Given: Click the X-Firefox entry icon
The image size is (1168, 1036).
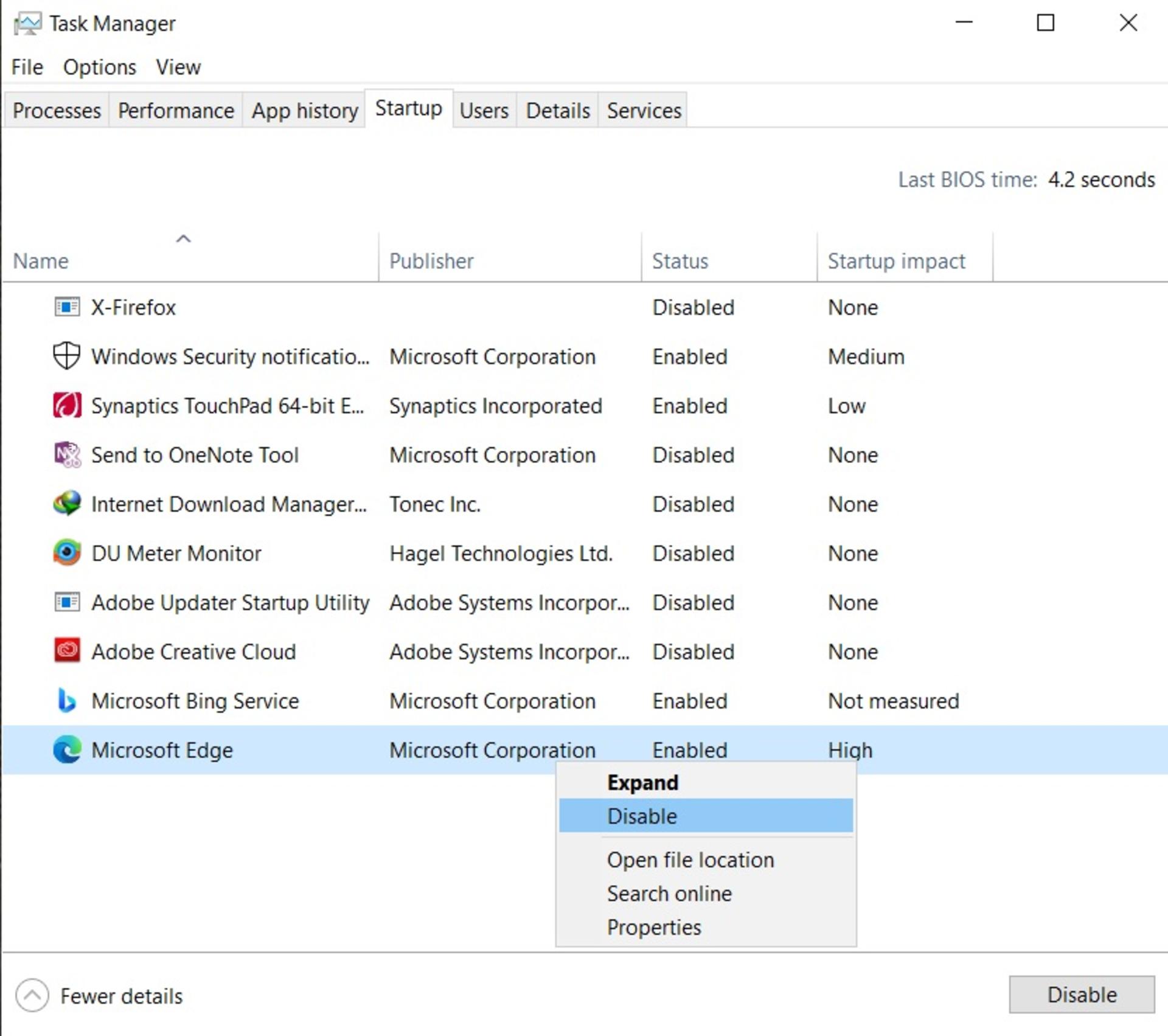Looking at the screenshot, I should point(67,307).
